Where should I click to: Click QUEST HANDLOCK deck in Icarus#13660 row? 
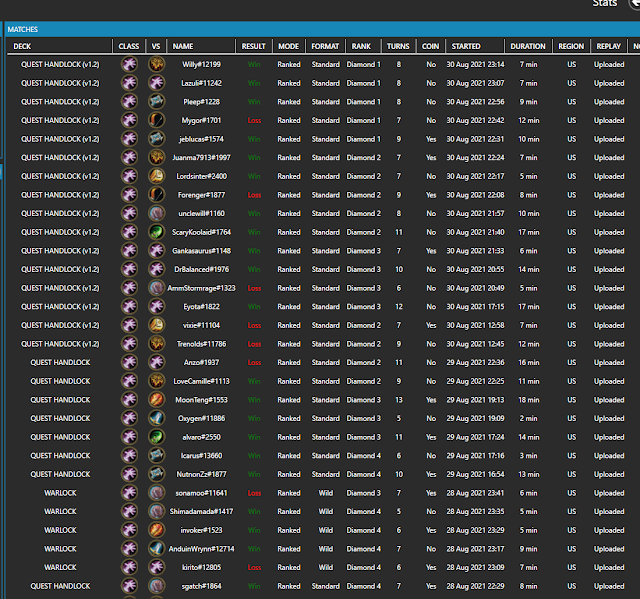[x=60, y=456]
